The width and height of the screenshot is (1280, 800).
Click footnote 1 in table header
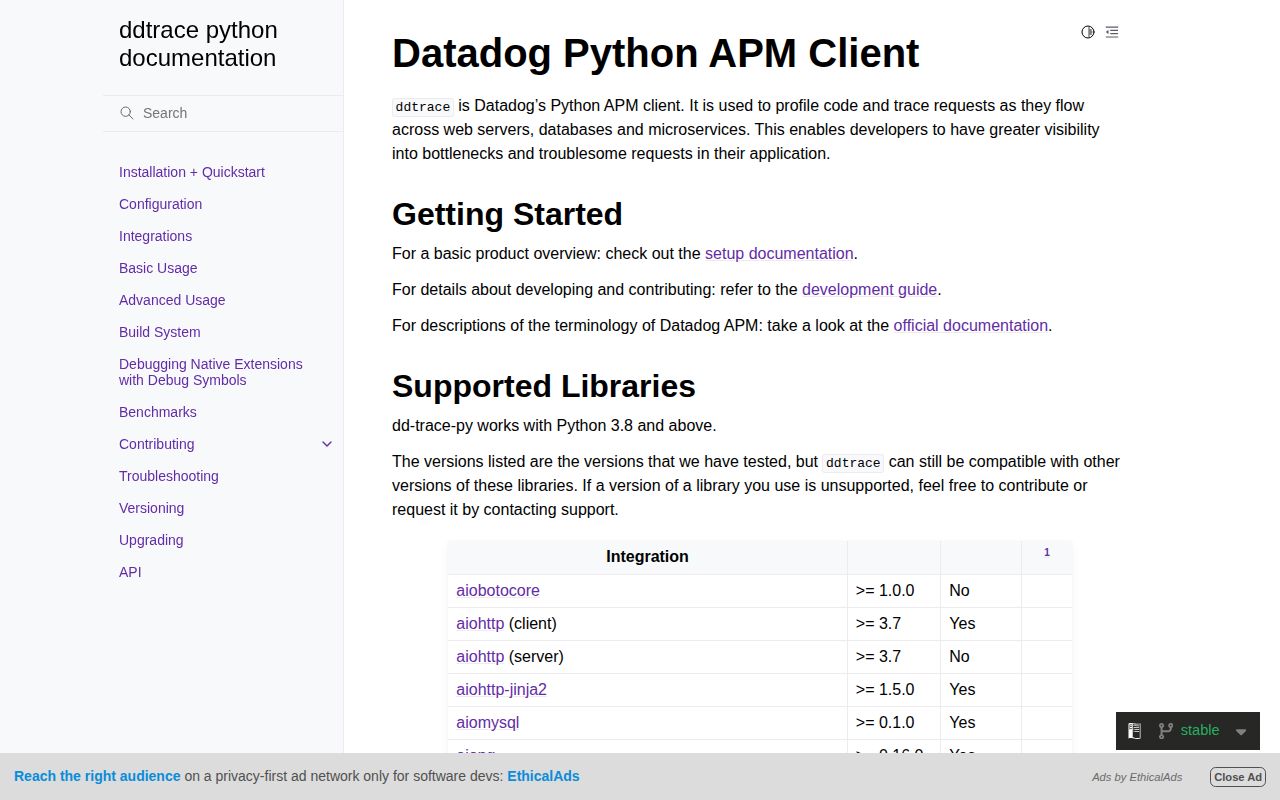tap(1047, 552)
